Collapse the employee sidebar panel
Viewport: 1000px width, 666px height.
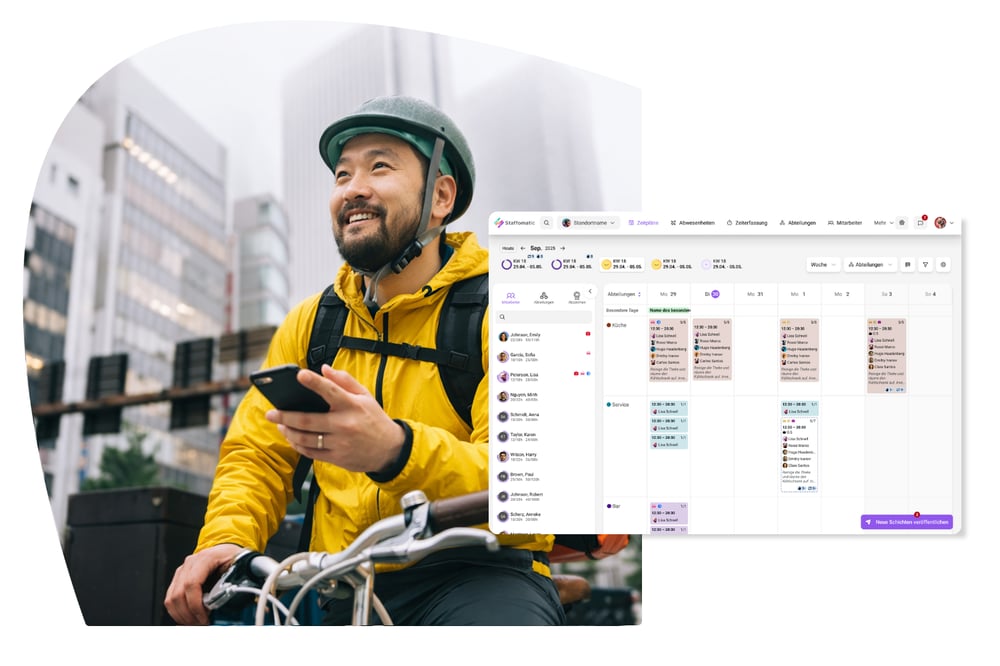point(589,292)
